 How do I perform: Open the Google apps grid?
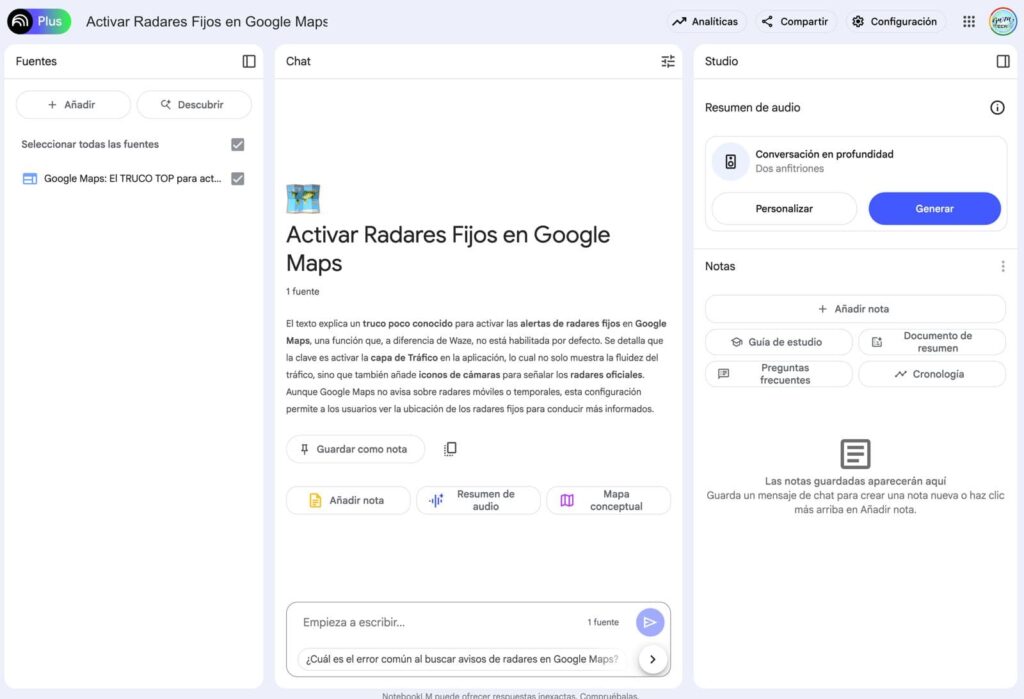tap(968, 22)
